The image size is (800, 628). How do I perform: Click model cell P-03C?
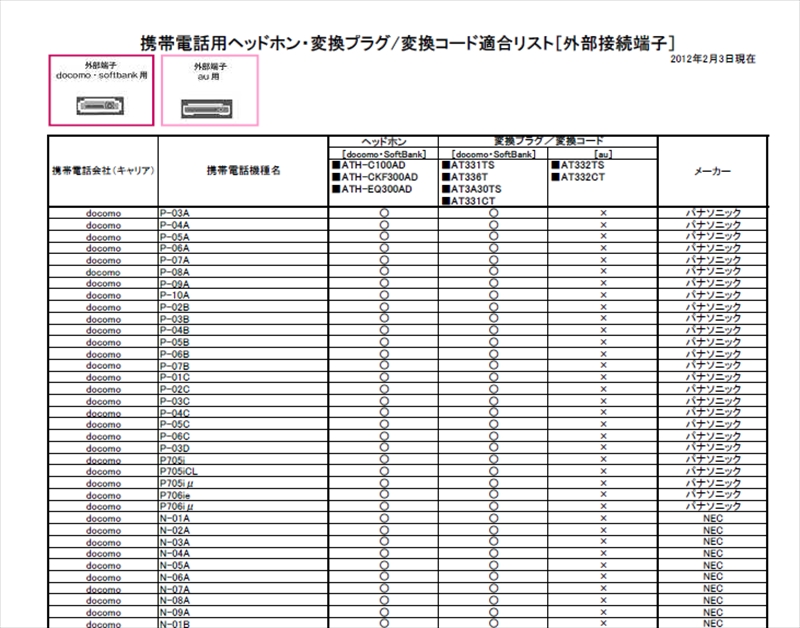pos(243,401)
